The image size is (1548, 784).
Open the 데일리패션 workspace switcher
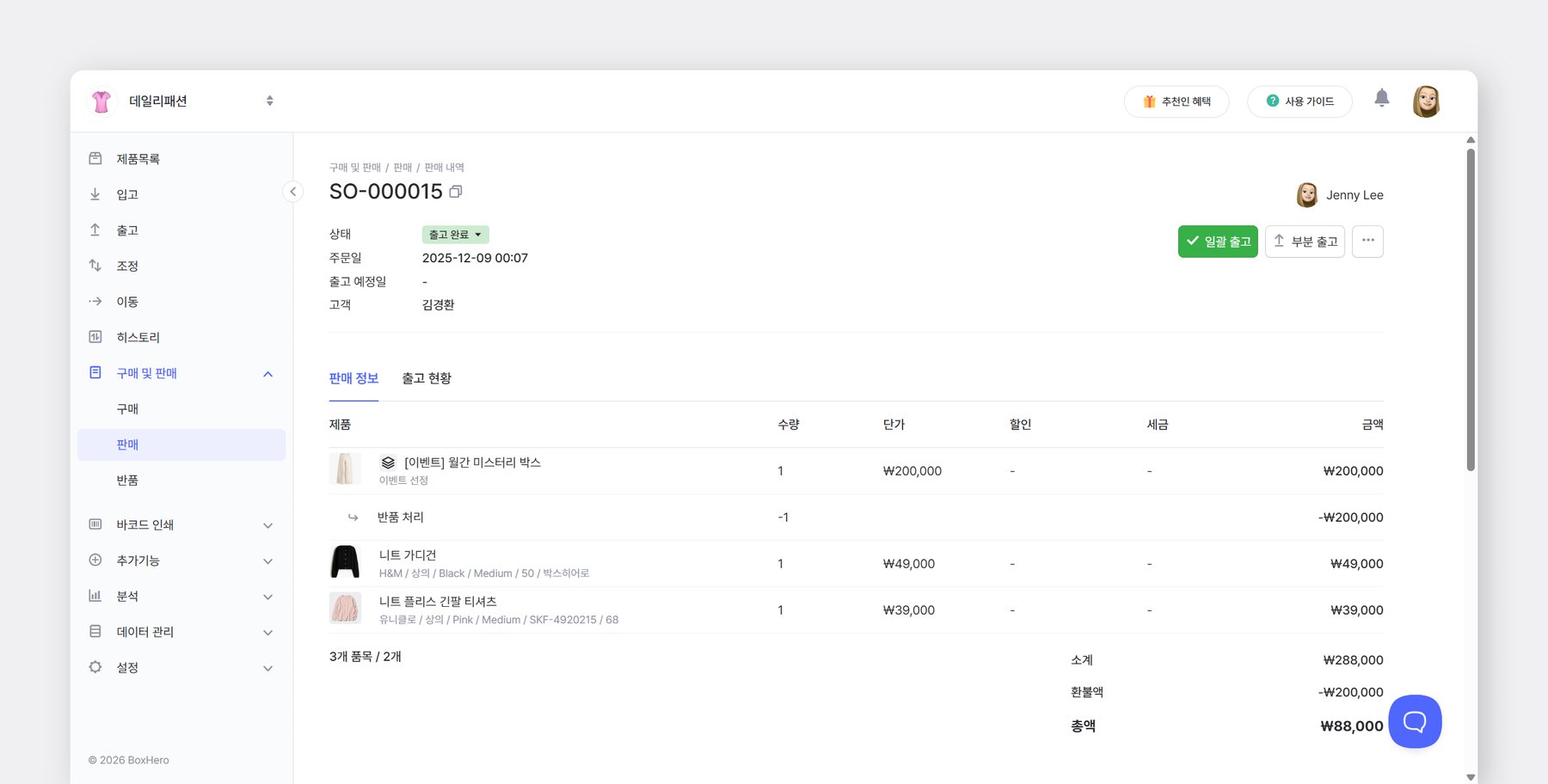click(269, 101)
